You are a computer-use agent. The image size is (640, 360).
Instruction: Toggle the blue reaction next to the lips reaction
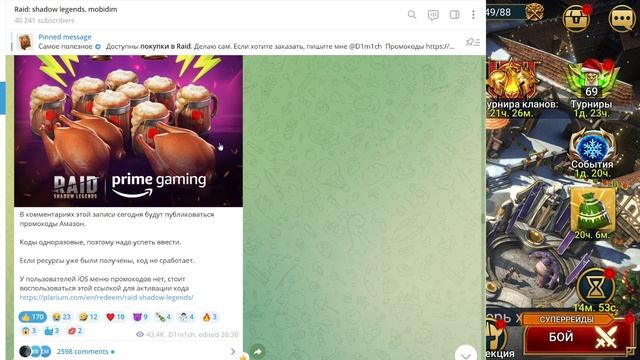[51, 331]
